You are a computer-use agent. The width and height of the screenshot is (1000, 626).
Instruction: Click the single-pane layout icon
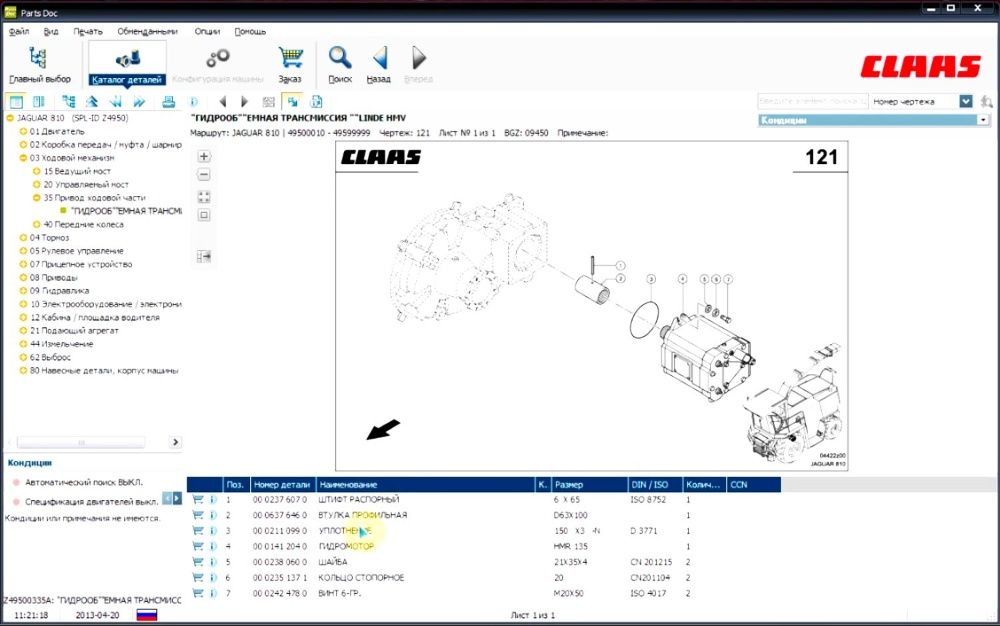click(x=16, y=101)
